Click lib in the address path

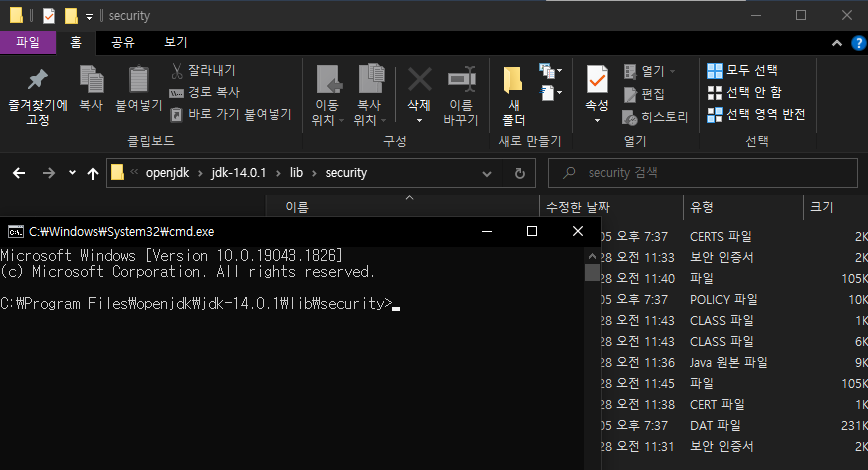(x=296, y=173)
